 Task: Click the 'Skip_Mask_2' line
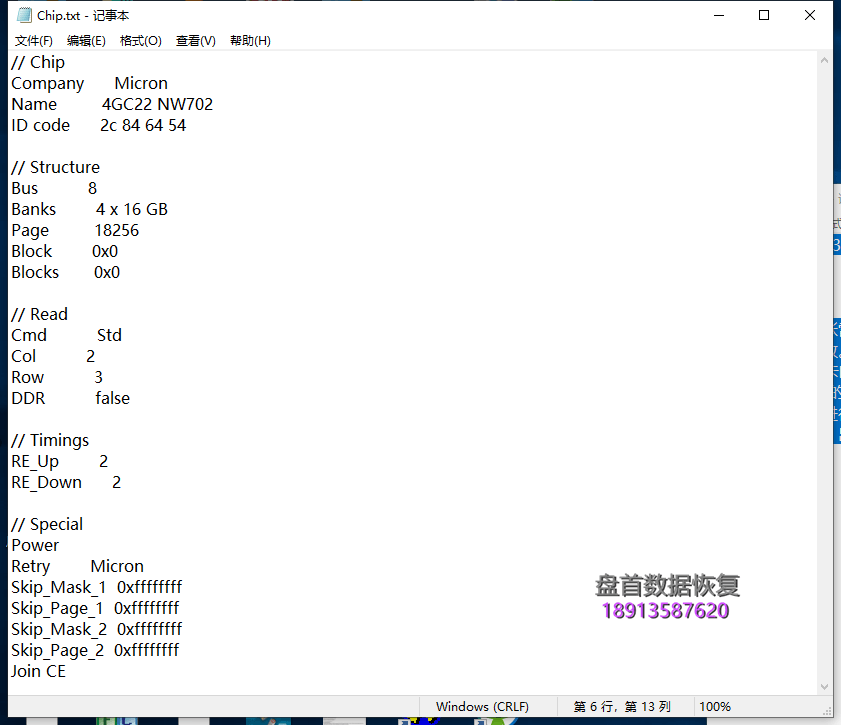pyautogui.click(x=97, y=629)
